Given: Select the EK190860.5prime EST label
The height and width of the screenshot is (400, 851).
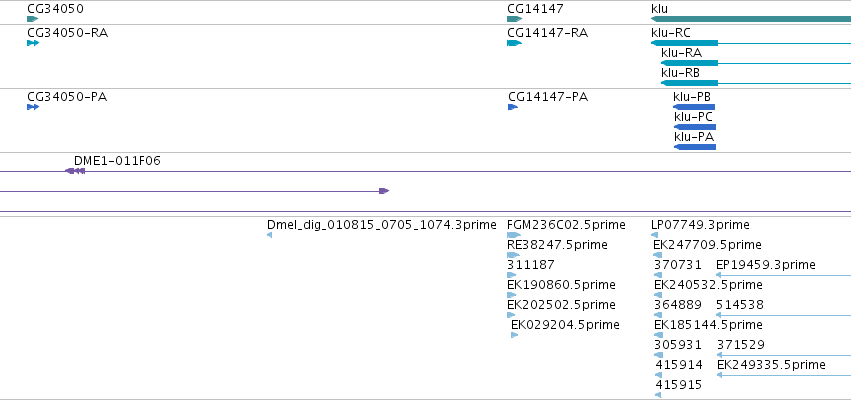Looking at the screenshot, I should (x=561, y=285).
